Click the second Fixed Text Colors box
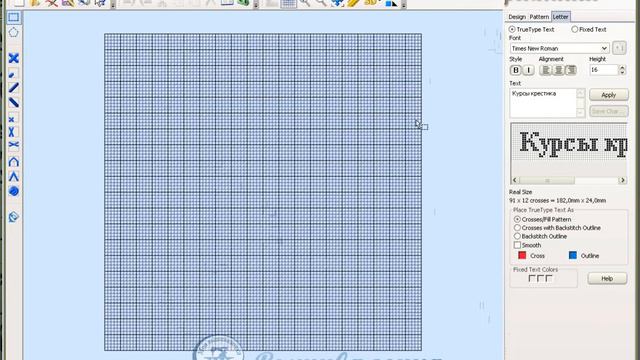 [540, 278]
